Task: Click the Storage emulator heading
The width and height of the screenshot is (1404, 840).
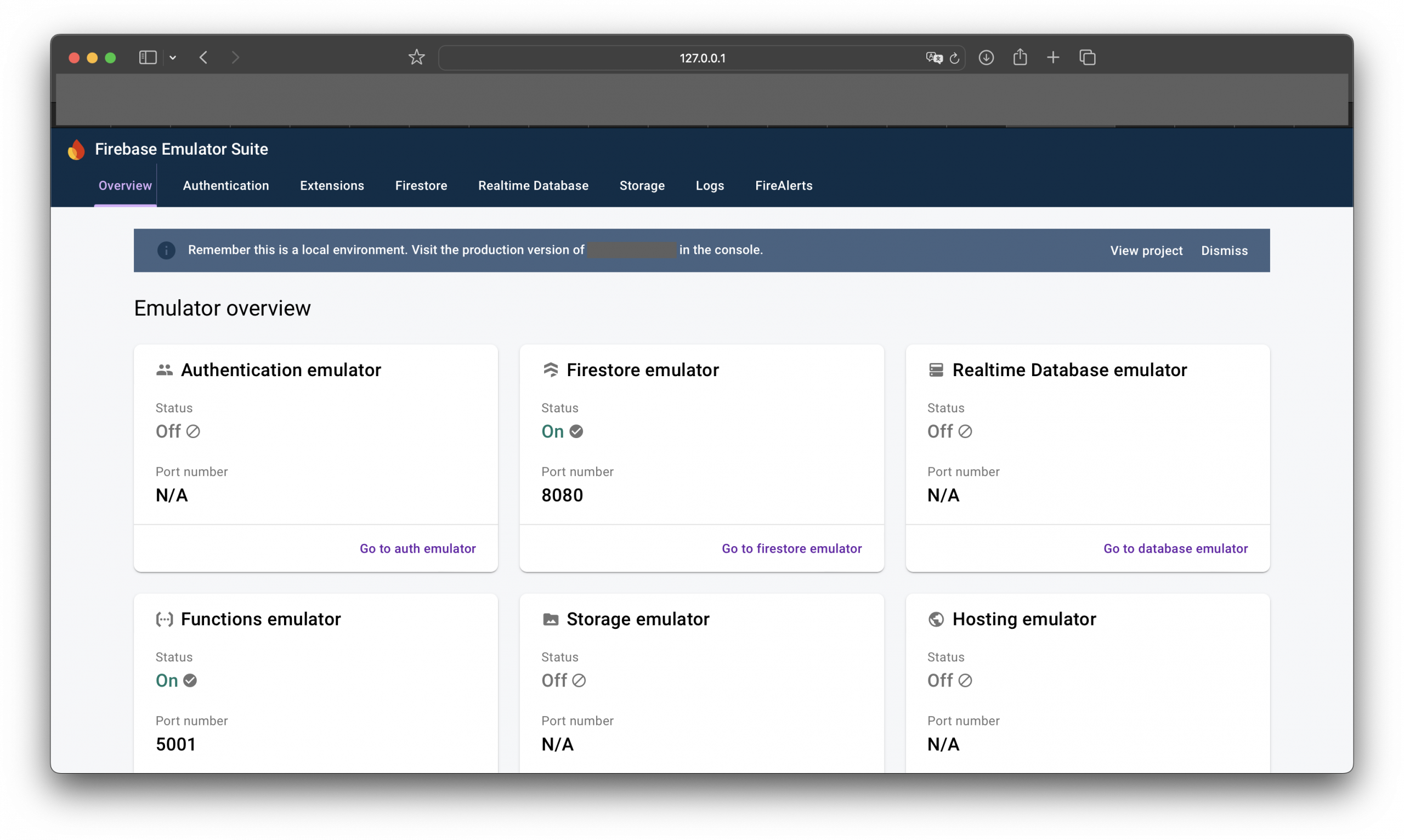Action: (x=638, y=619)
